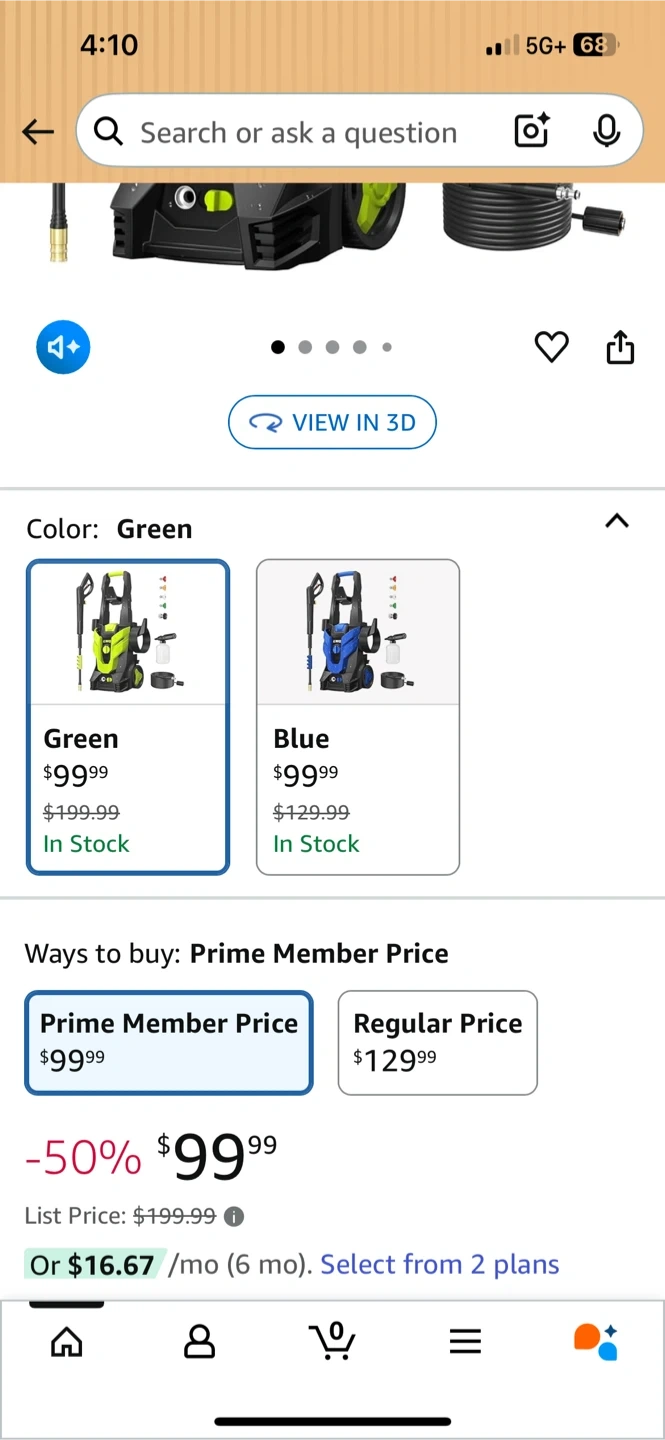Select the Green color option
Viewport: 665px width, 1440px height.
tap(128, 717)
